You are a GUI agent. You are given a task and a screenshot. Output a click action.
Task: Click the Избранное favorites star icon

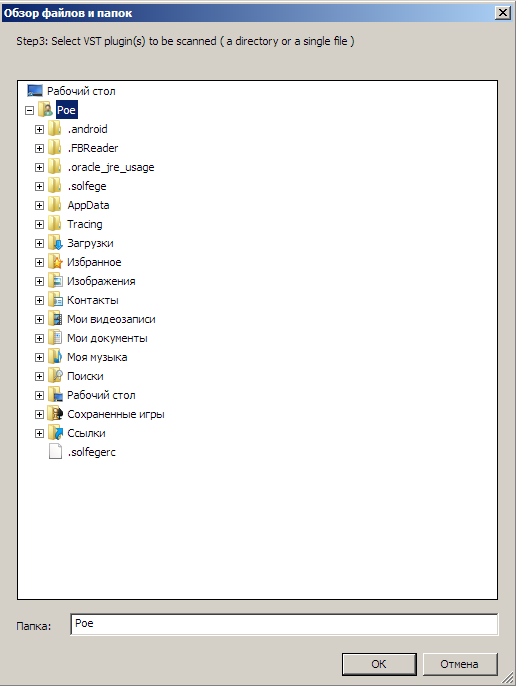(x=55, y=262)
